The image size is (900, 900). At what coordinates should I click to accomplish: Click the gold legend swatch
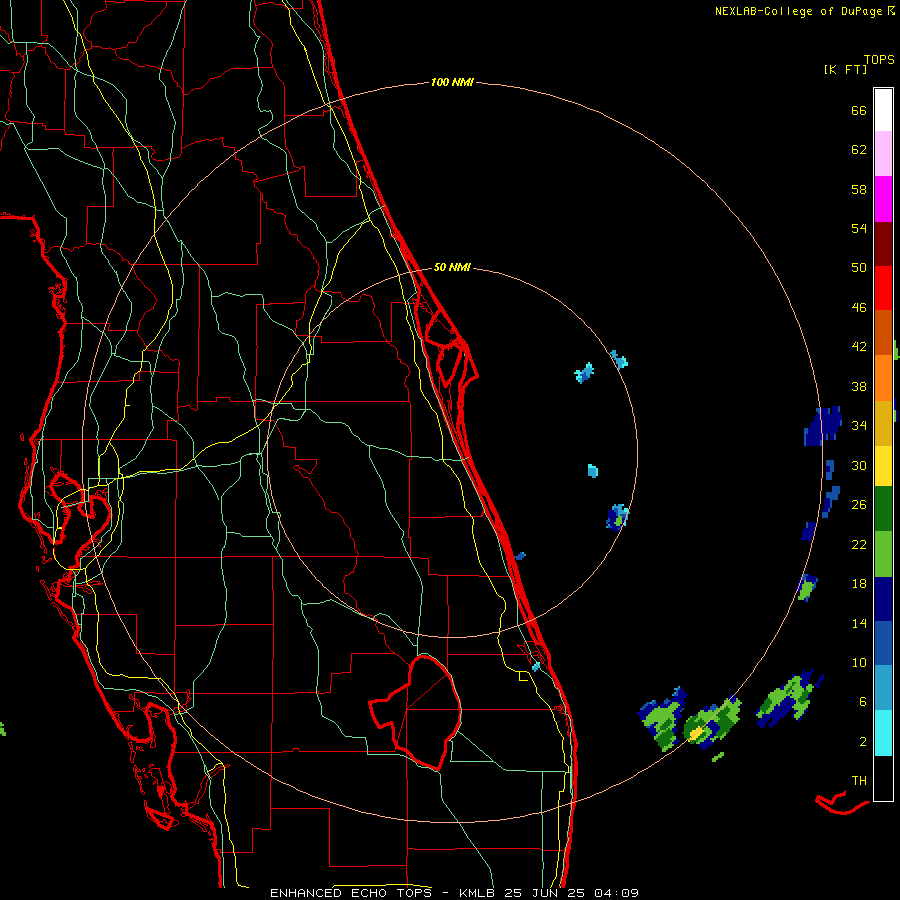tap(883, 422)
